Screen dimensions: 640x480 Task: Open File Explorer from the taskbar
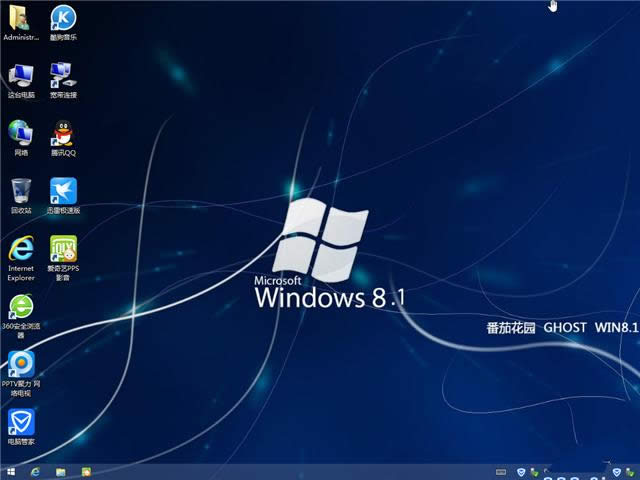61,471
